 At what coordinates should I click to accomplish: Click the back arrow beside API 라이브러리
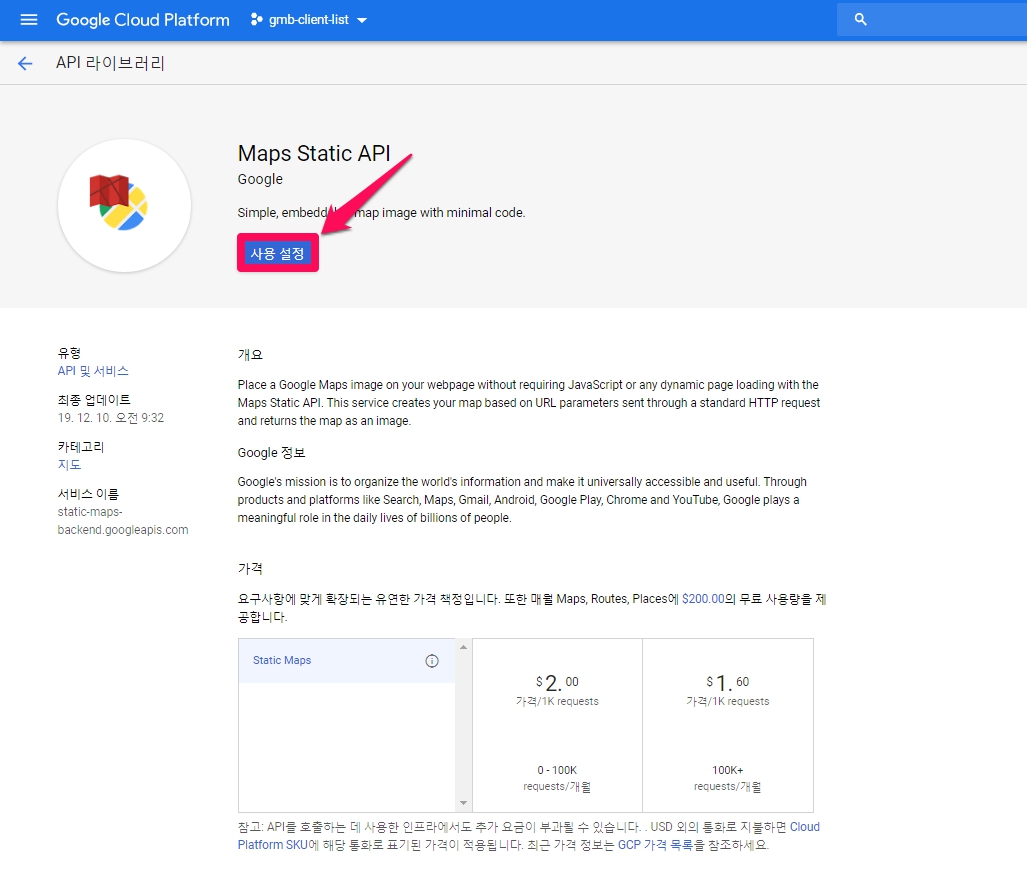click(25, 64)
